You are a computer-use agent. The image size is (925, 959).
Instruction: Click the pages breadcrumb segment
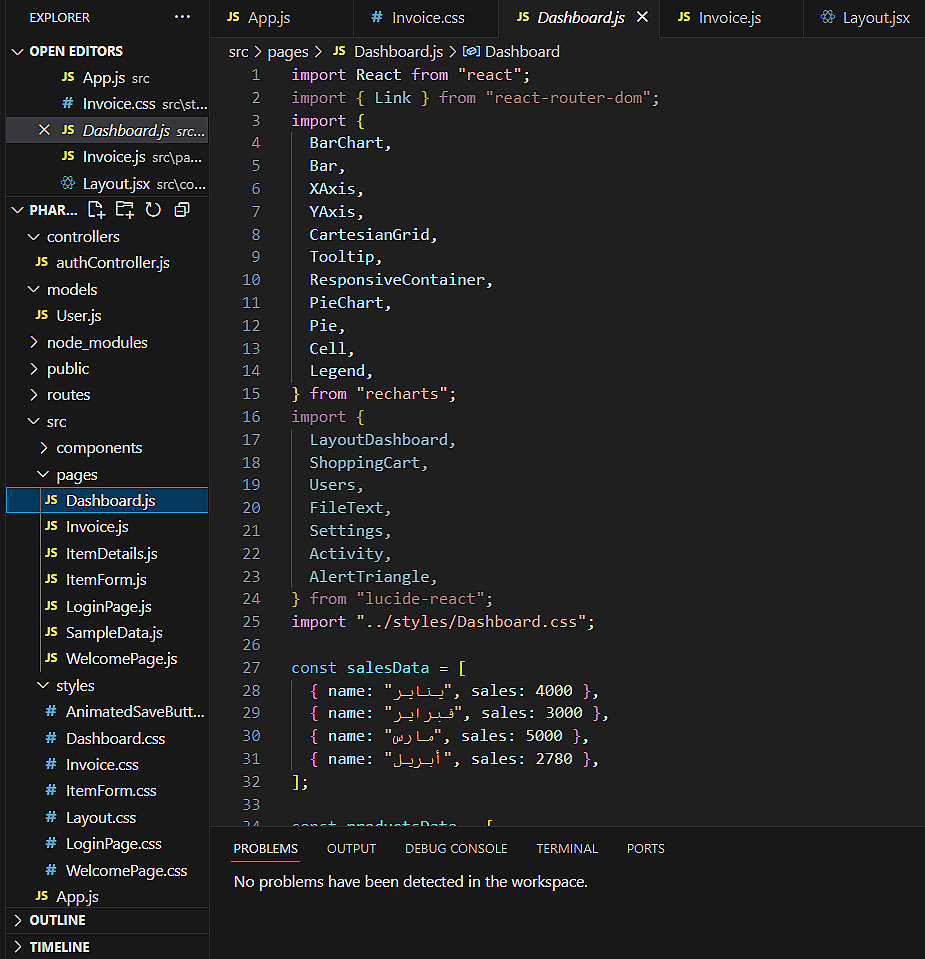pyautogui.click(x=287, y=51)
